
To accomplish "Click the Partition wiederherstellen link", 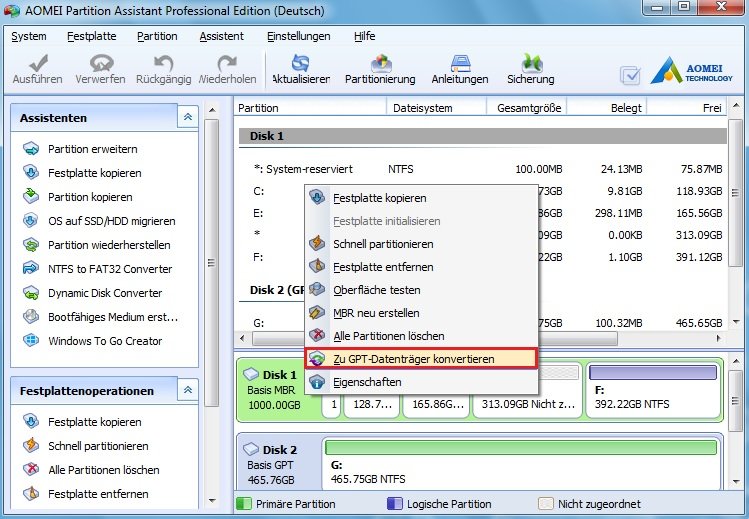I will click(x=109, y=245).
